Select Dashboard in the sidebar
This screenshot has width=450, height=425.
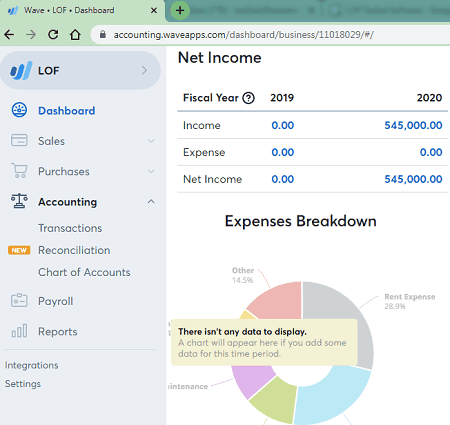(66, 111)
